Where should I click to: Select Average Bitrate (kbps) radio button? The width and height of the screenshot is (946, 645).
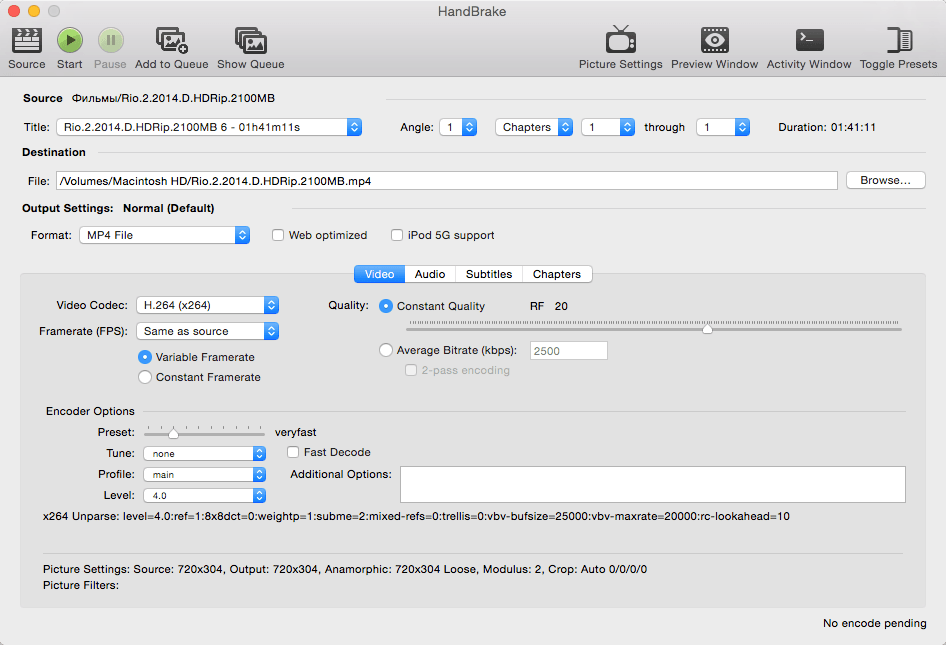pyautogui.click(x=386, y=350)
